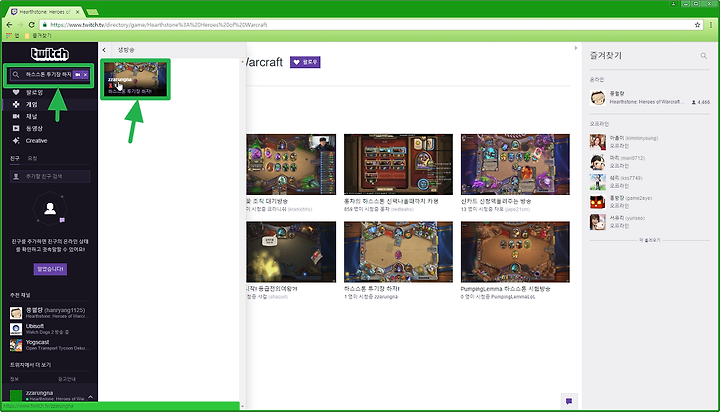Open the deck builder stream thumbnail by redteahs
The width and height of the screenshot is (720, 412).
click(398, 164)
